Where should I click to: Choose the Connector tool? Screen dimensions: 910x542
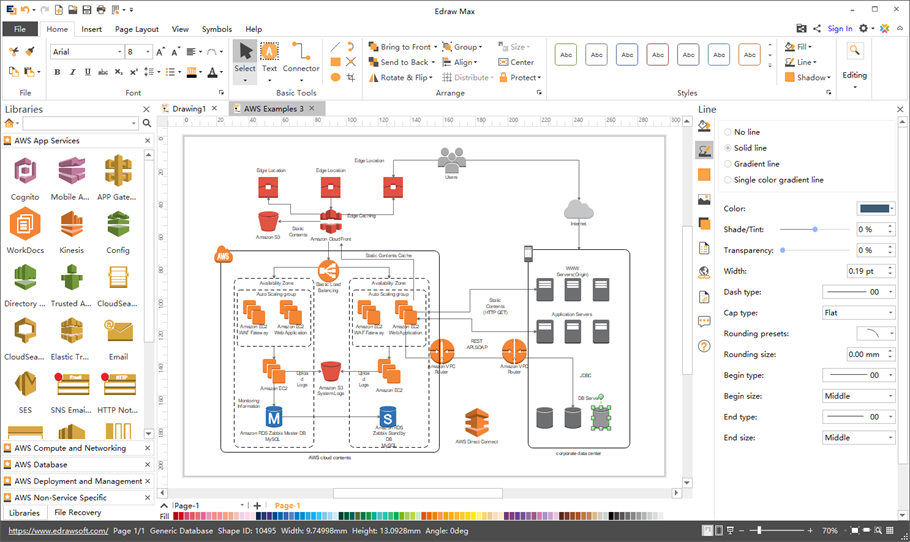click(x=301, y=58)
